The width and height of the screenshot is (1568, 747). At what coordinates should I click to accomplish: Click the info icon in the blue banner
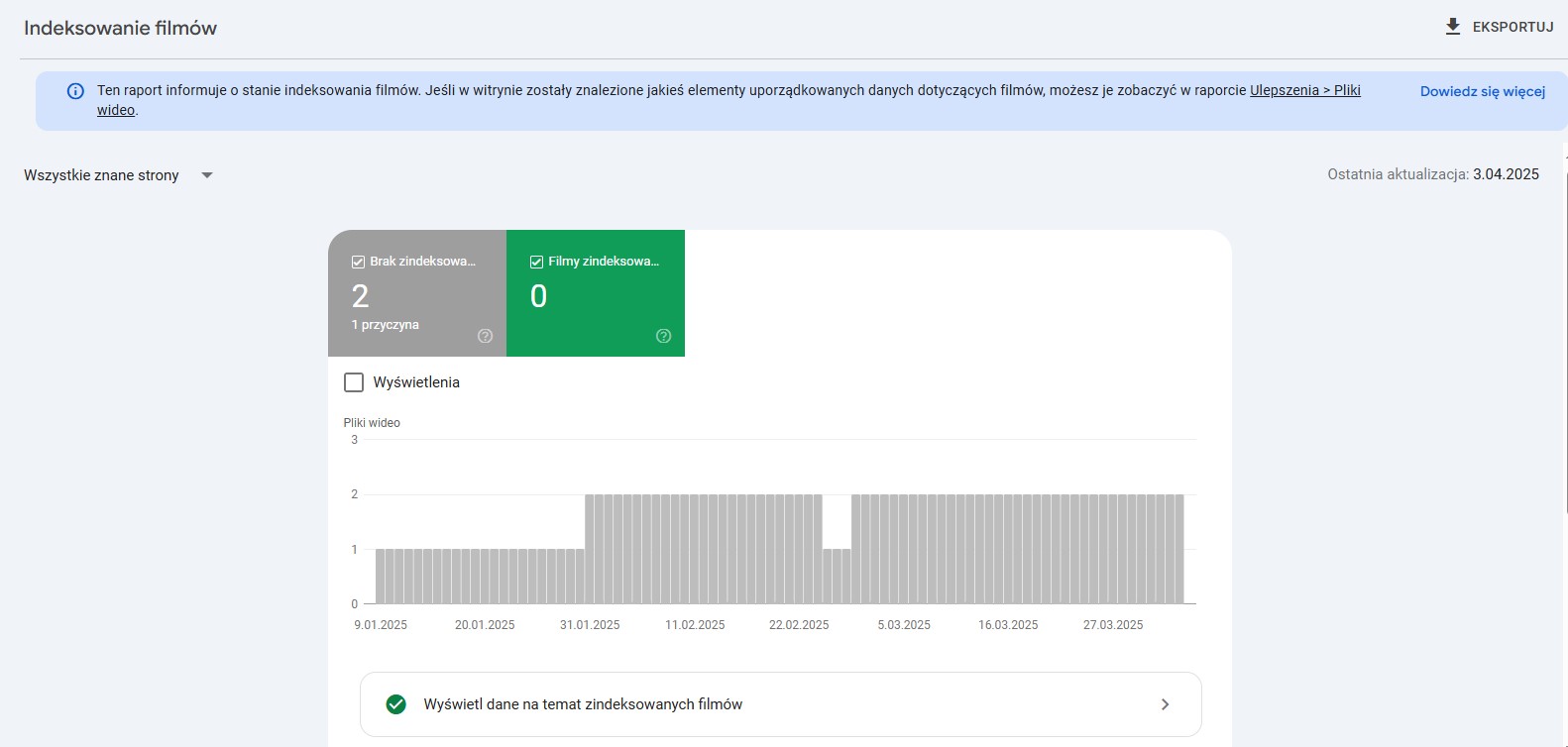click(x=75, y=91)
